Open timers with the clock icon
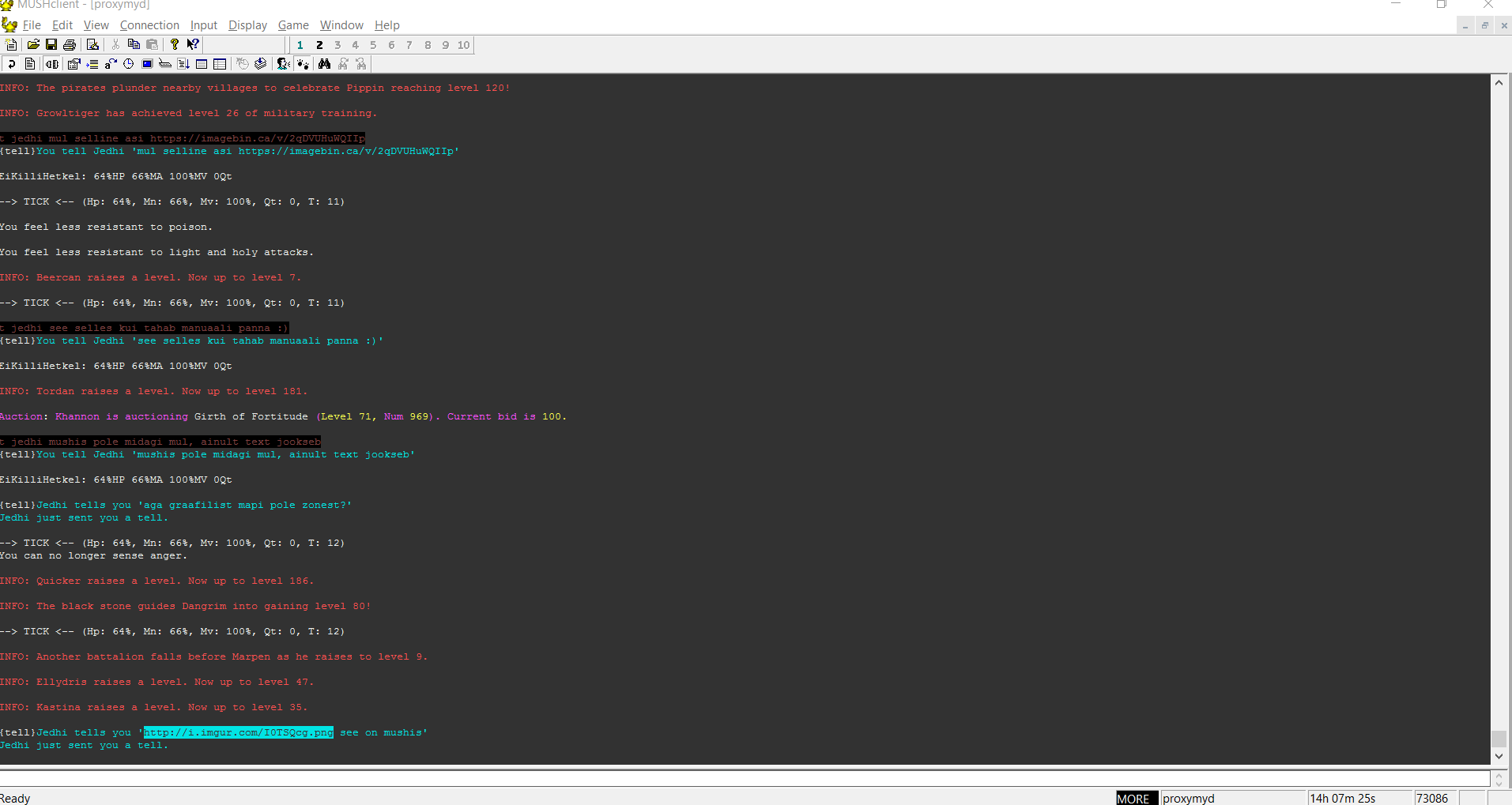 [129, 64]
